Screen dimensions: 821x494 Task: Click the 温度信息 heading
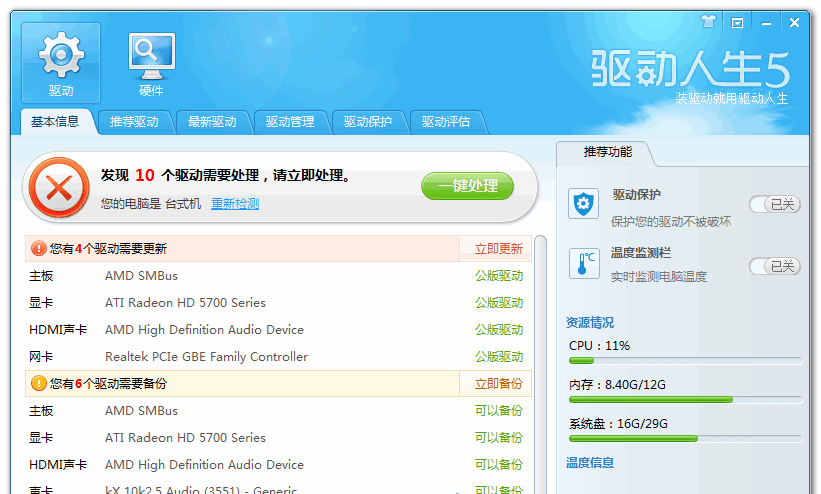(590, 463)
